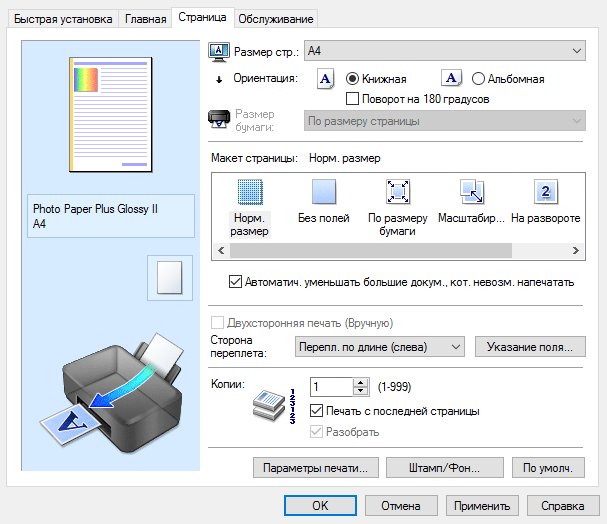This screenshot has width=607, height=524.
Task: Enable Поворот на 180 градусов checkbox
Action: click(352, 99)
